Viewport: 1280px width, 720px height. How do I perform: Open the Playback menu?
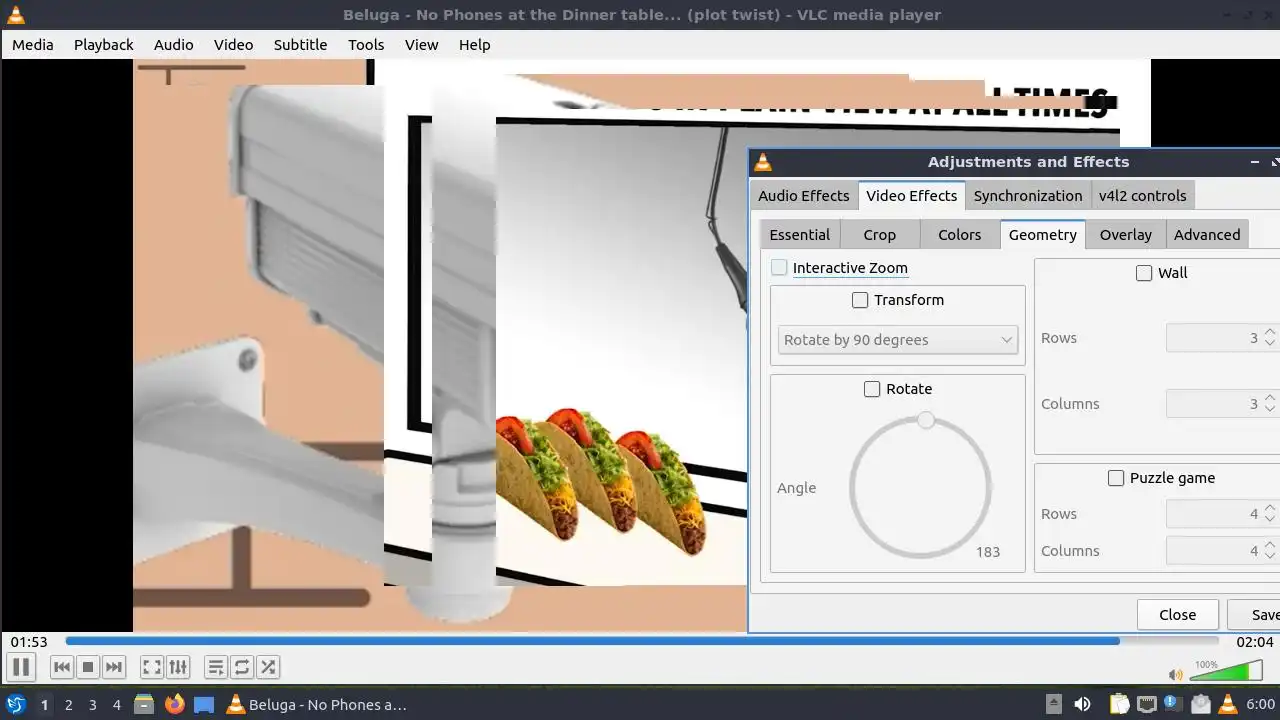[104, 45]
